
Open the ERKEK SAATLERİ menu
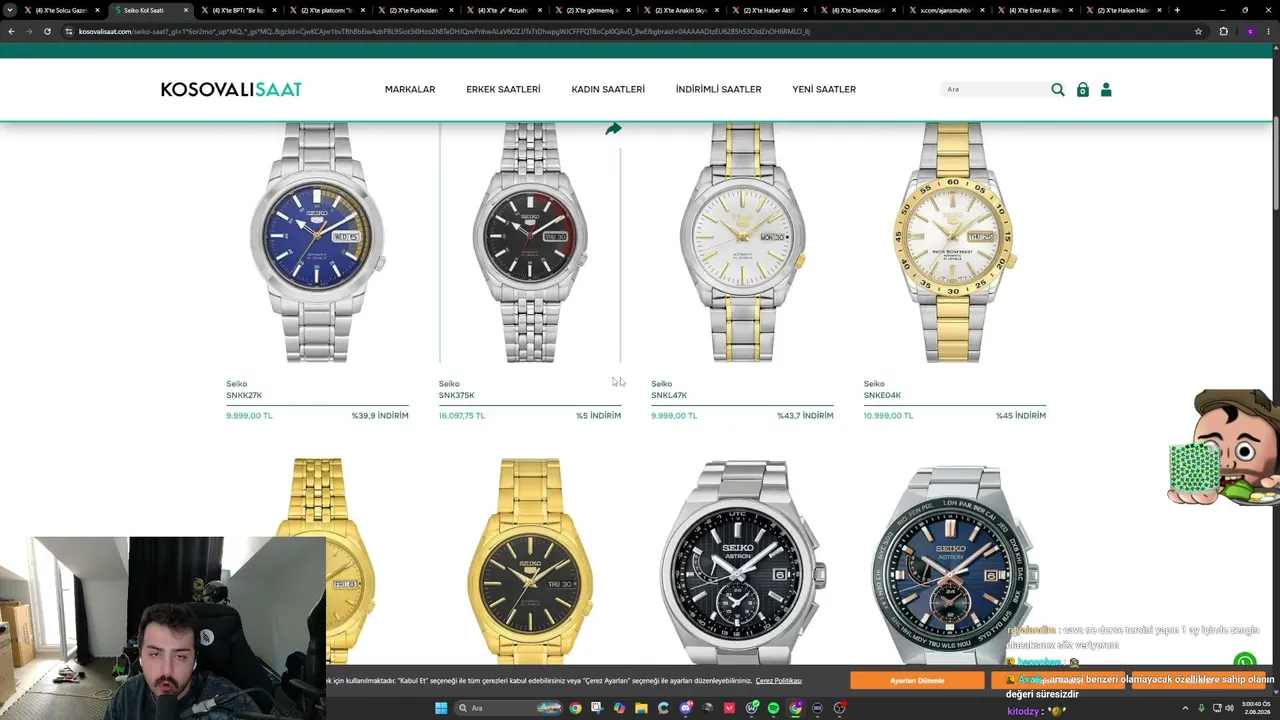click(503, 90)
